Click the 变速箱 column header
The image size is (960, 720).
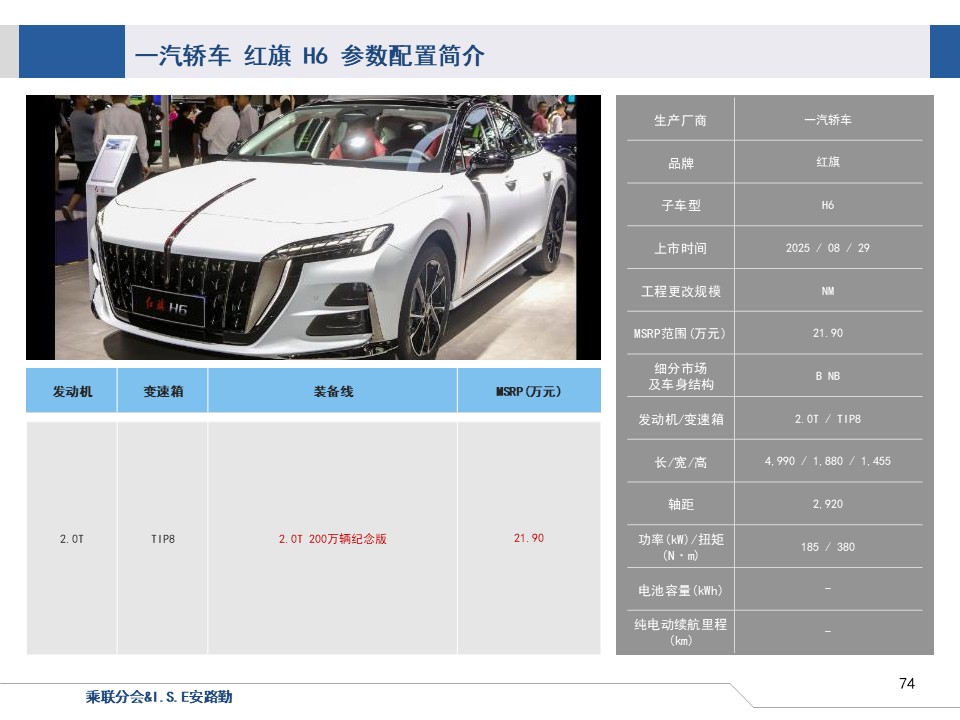point(163,391)
